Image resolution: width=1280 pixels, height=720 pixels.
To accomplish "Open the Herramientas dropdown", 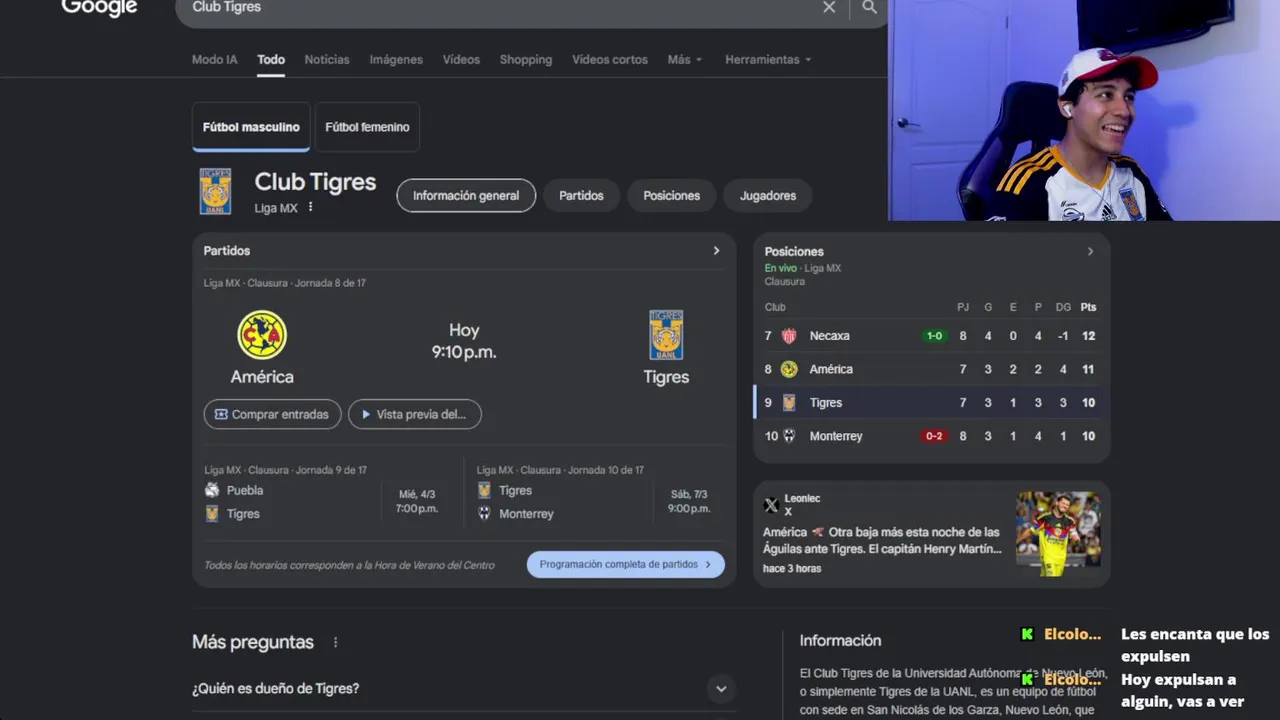I will click(768, 60).
